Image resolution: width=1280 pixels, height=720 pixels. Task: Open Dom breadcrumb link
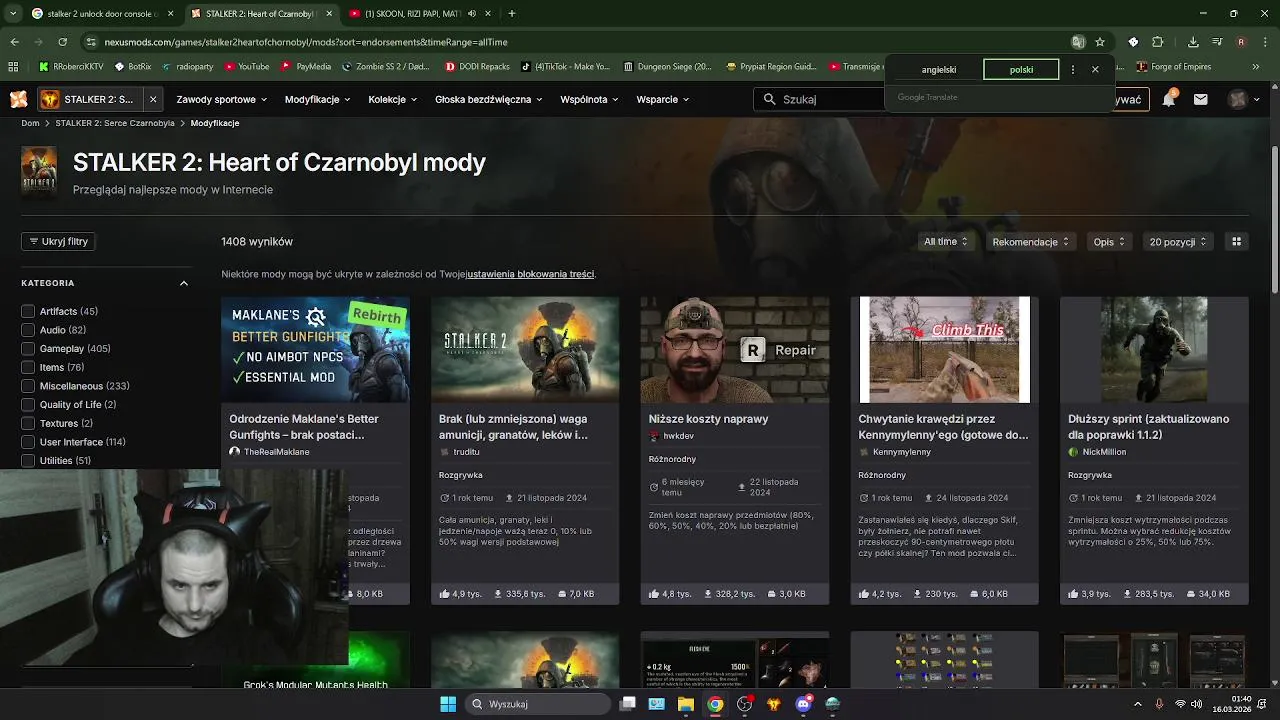tap(30, 123)
